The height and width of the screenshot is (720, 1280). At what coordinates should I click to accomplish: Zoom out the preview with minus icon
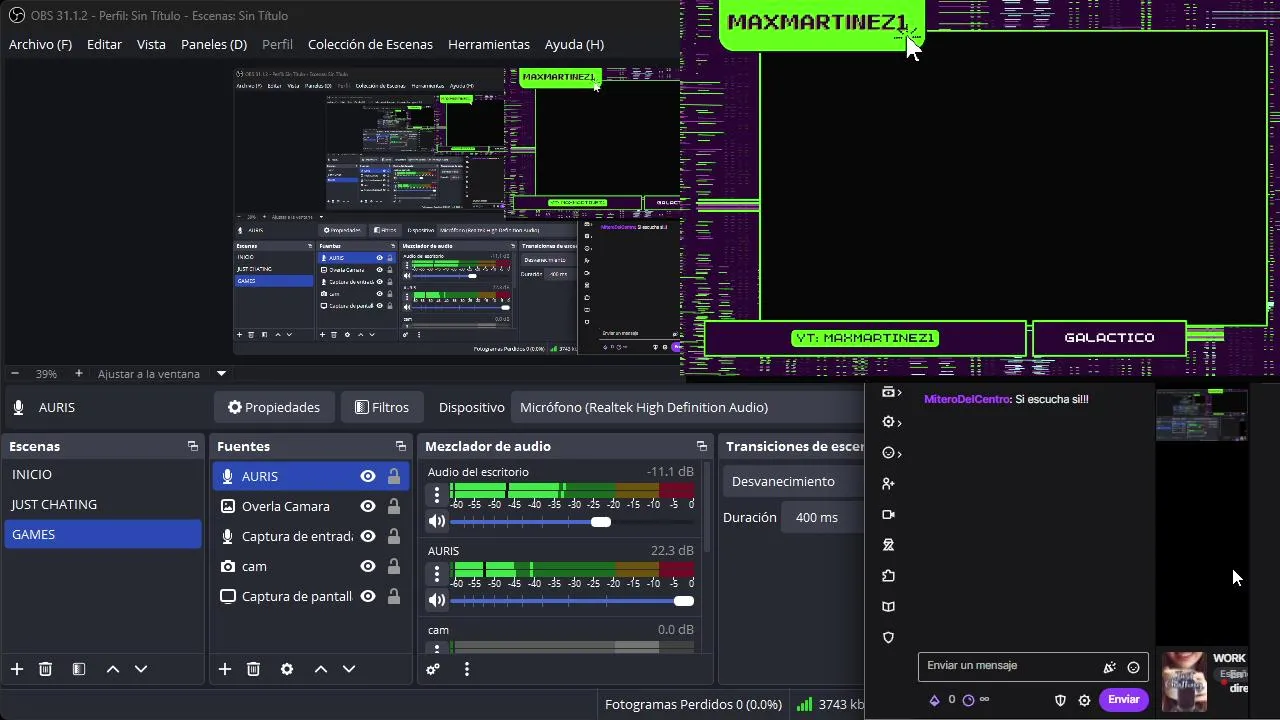click(x=16, y=373)
